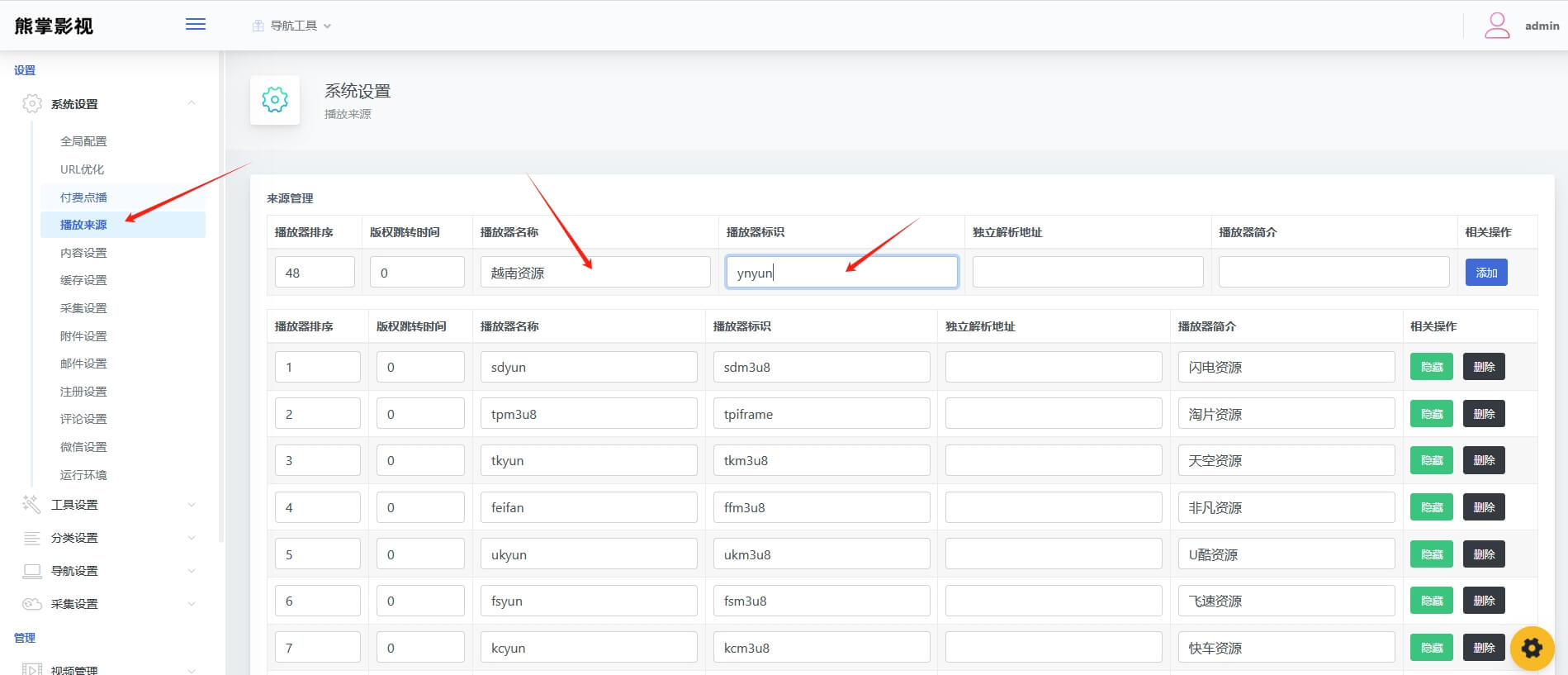
Task: Click the admin user avatar icon
Action: [x=1497, y=26]
